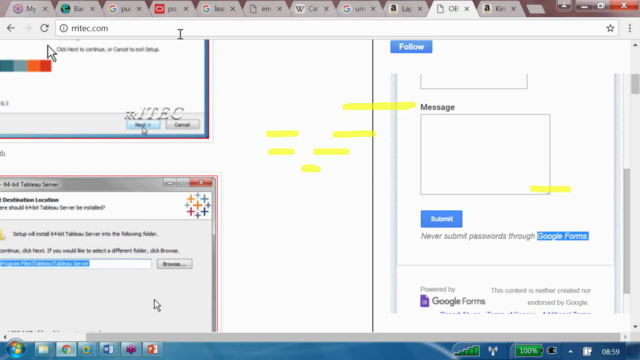
Task: Open Word from the taskbar
Action: click(108, 350)
